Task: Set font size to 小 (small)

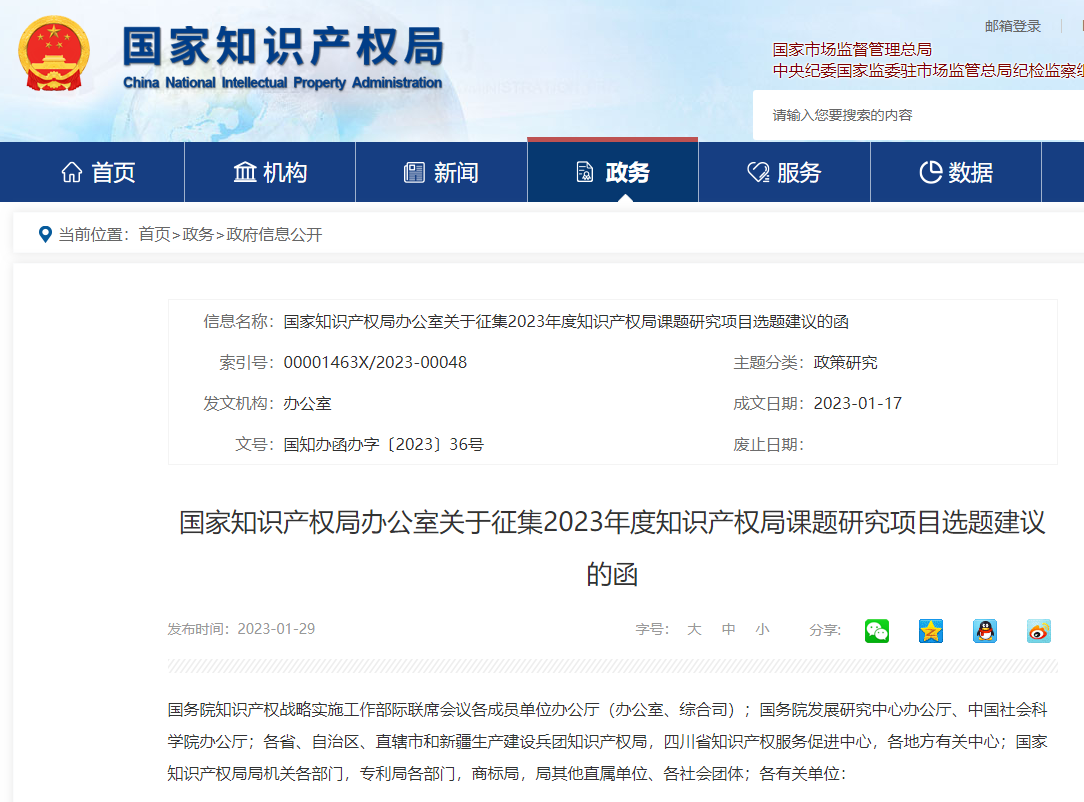Action: click(x=763, y=630)
